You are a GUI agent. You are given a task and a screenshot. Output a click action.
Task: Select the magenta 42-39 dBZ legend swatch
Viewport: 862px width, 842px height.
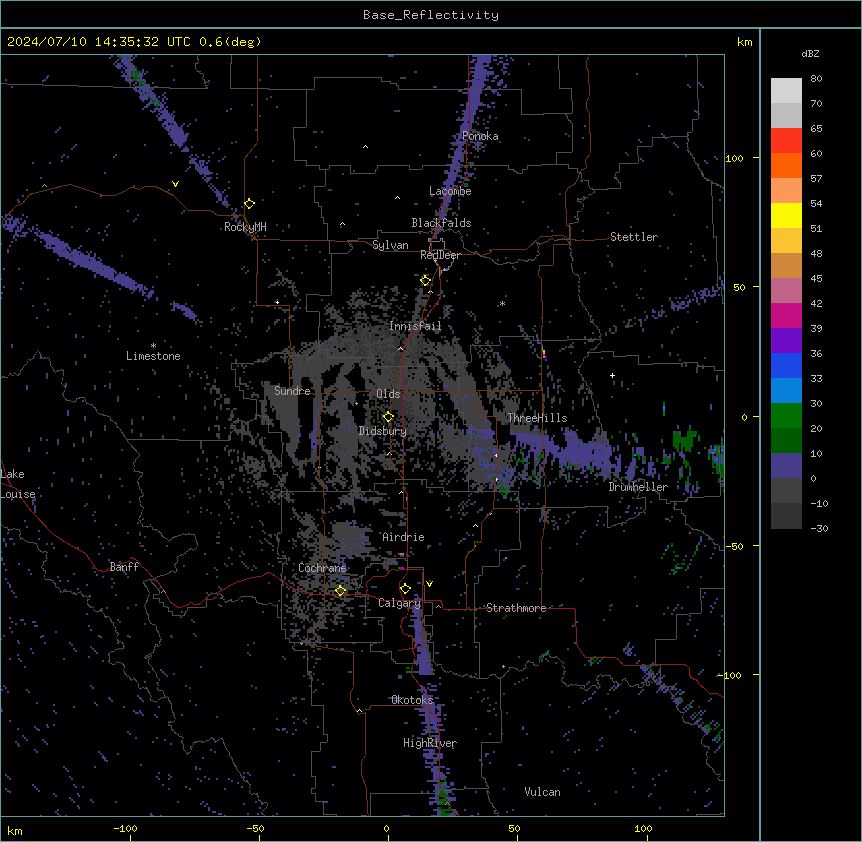(x=786, y=315)
